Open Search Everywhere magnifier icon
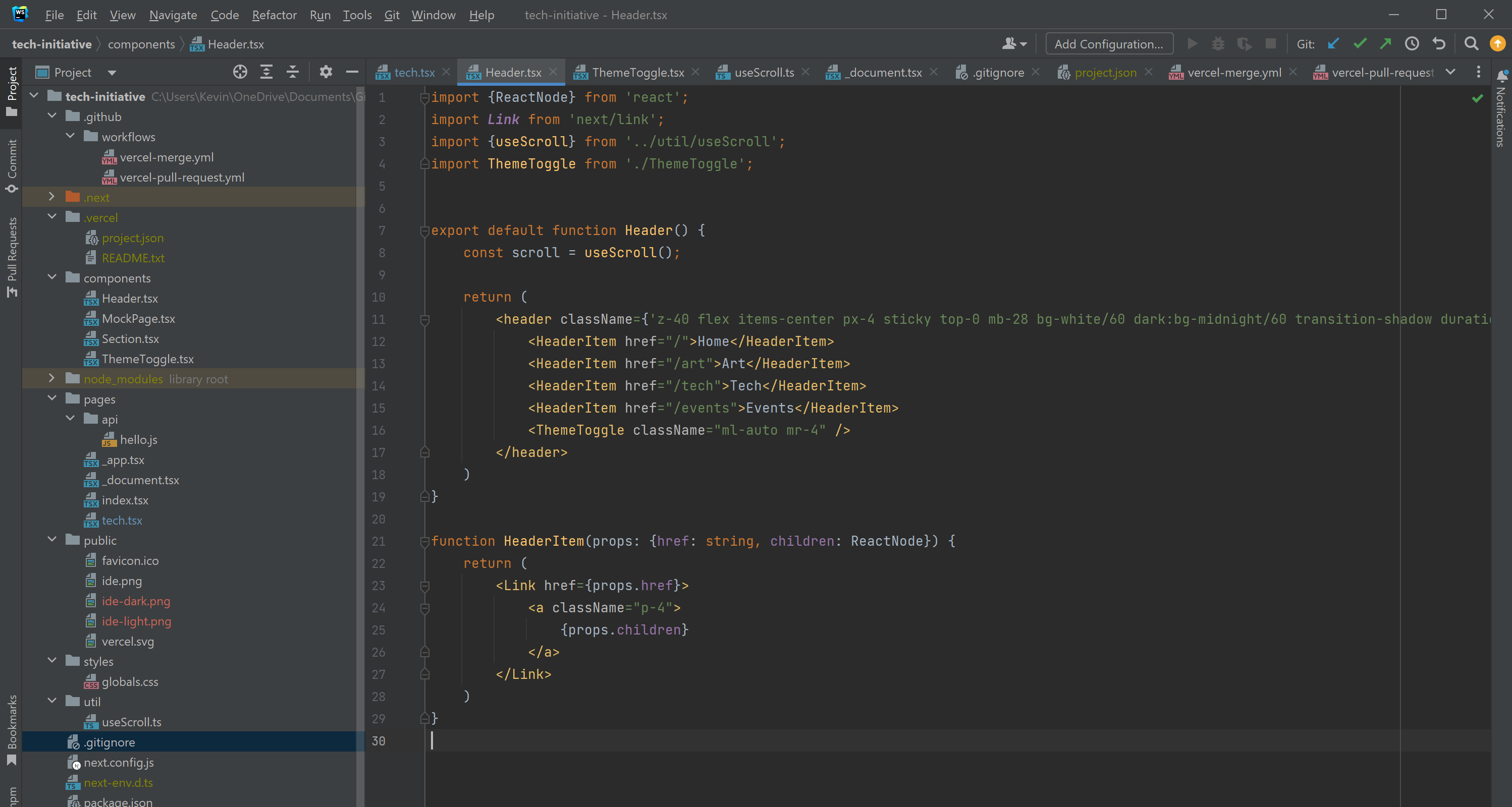 pyautogui.click(x=1471, y=44)
